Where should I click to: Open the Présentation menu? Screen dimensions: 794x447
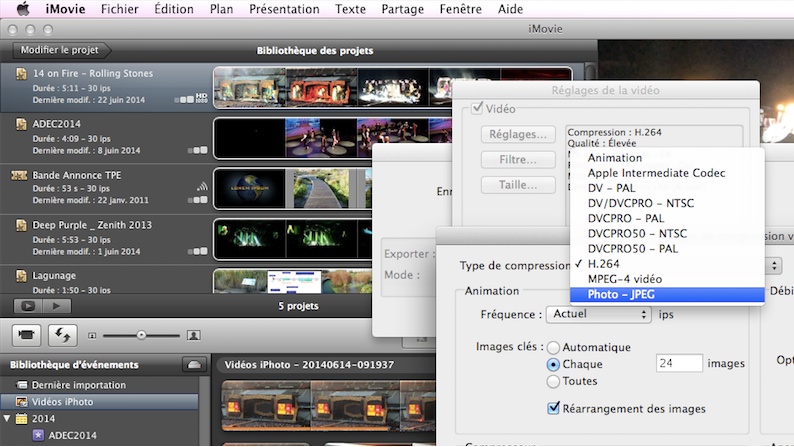[284, 9]
